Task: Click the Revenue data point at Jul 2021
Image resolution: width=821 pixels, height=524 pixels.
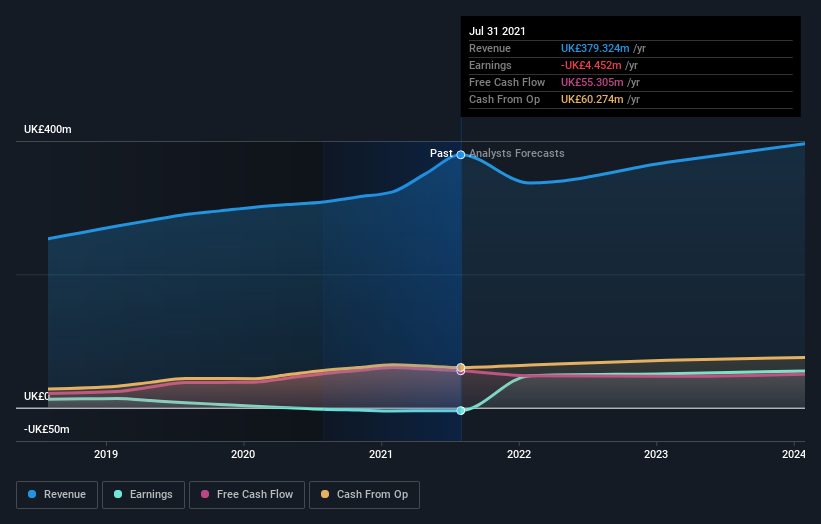Action: (461, 154)
